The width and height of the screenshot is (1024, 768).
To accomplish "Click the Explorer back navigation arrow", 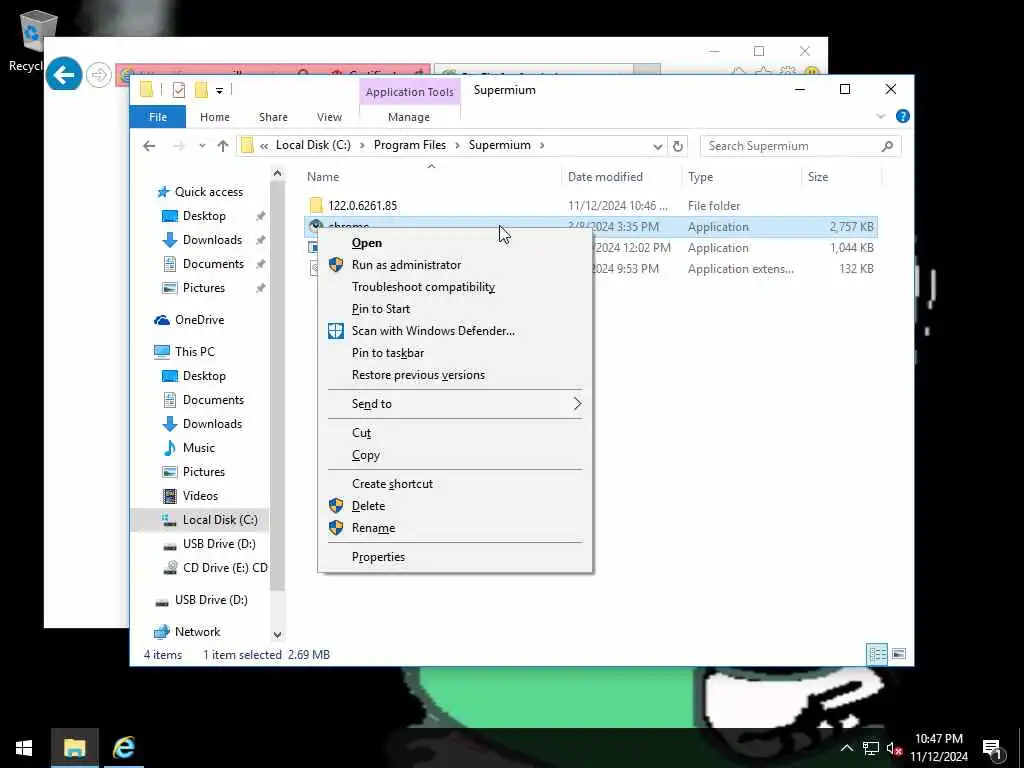I will click(x=150, y=146).
